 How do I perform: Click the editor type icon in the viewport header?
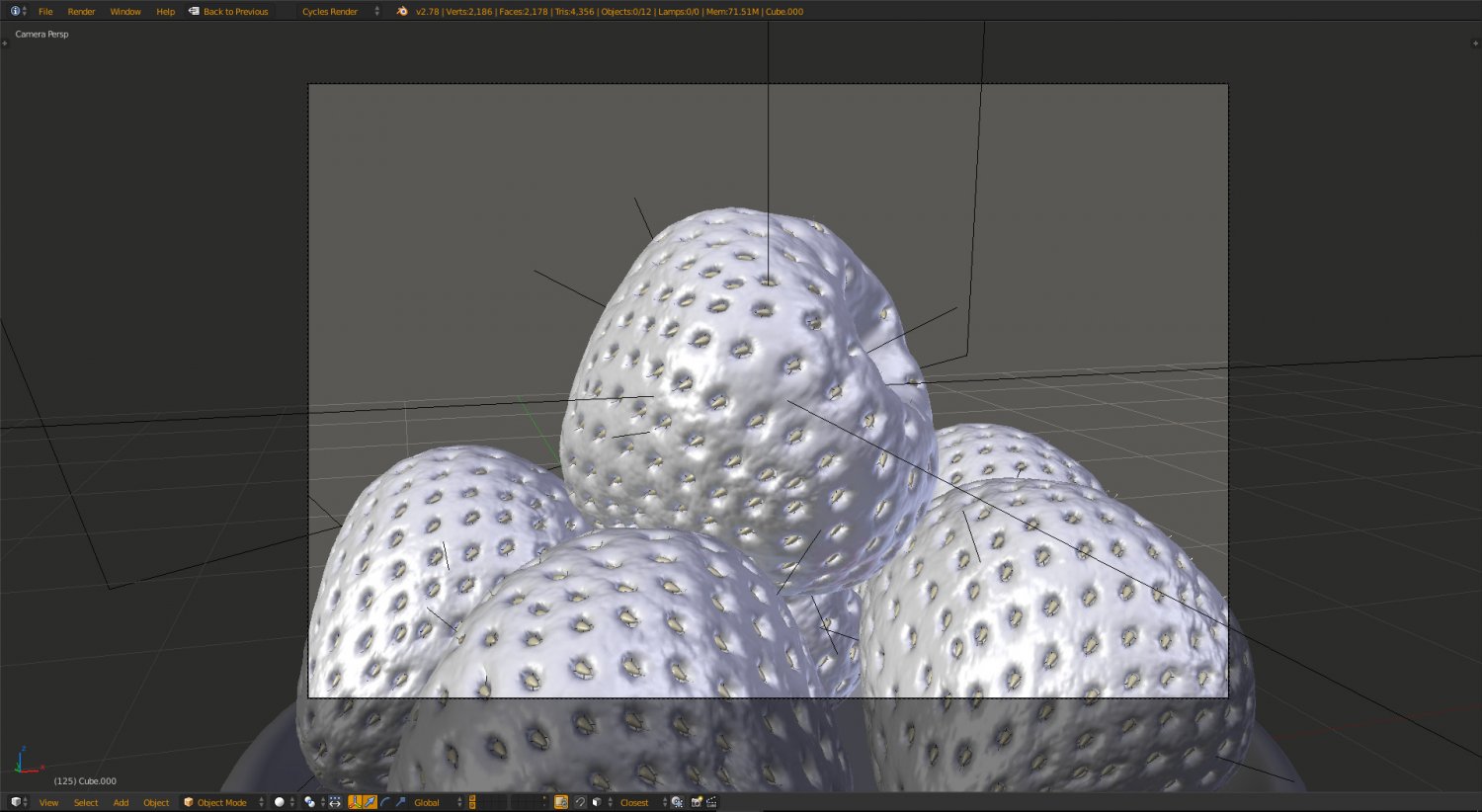click(15, 802)
